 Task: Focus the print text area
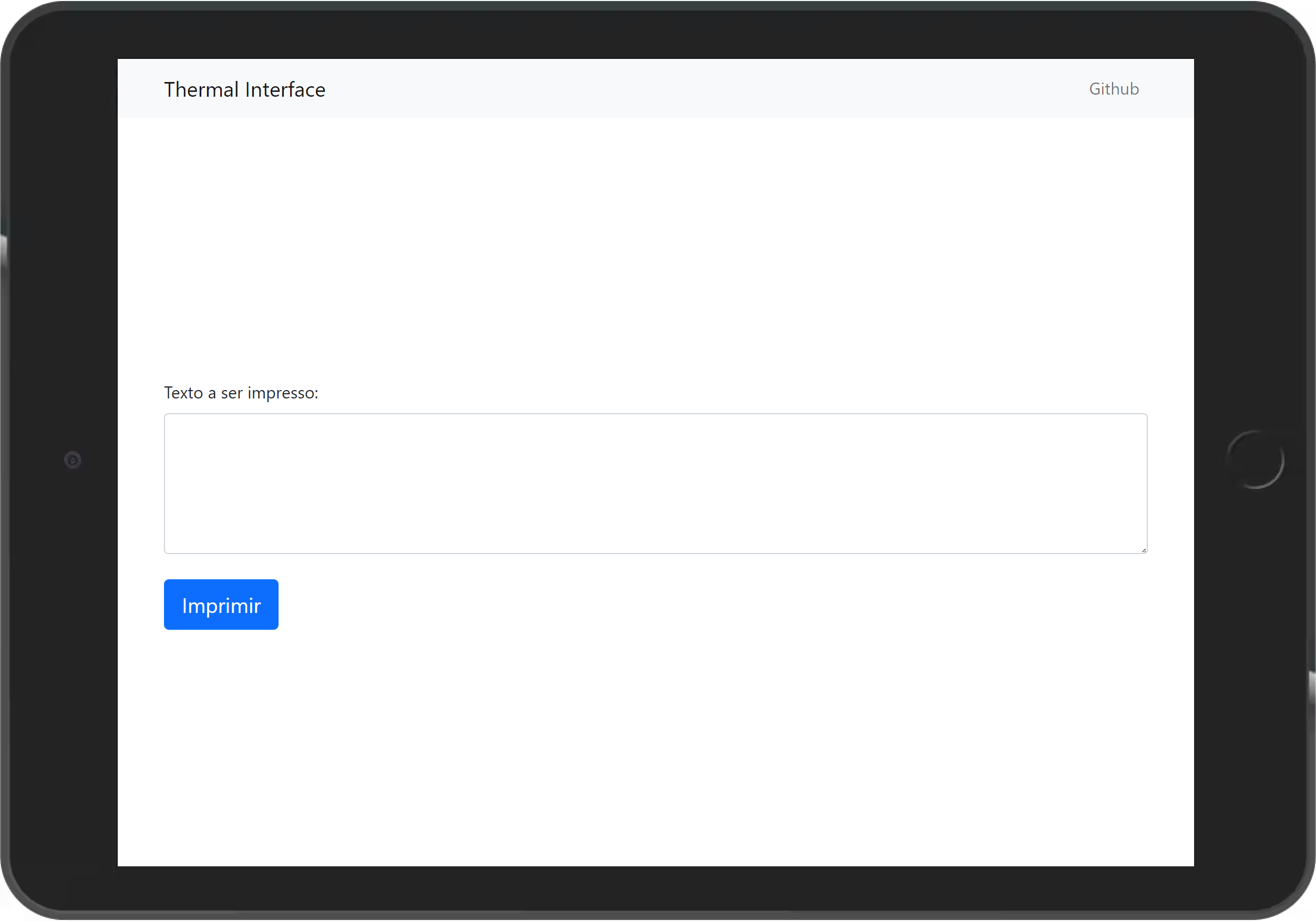click(655, 483)
